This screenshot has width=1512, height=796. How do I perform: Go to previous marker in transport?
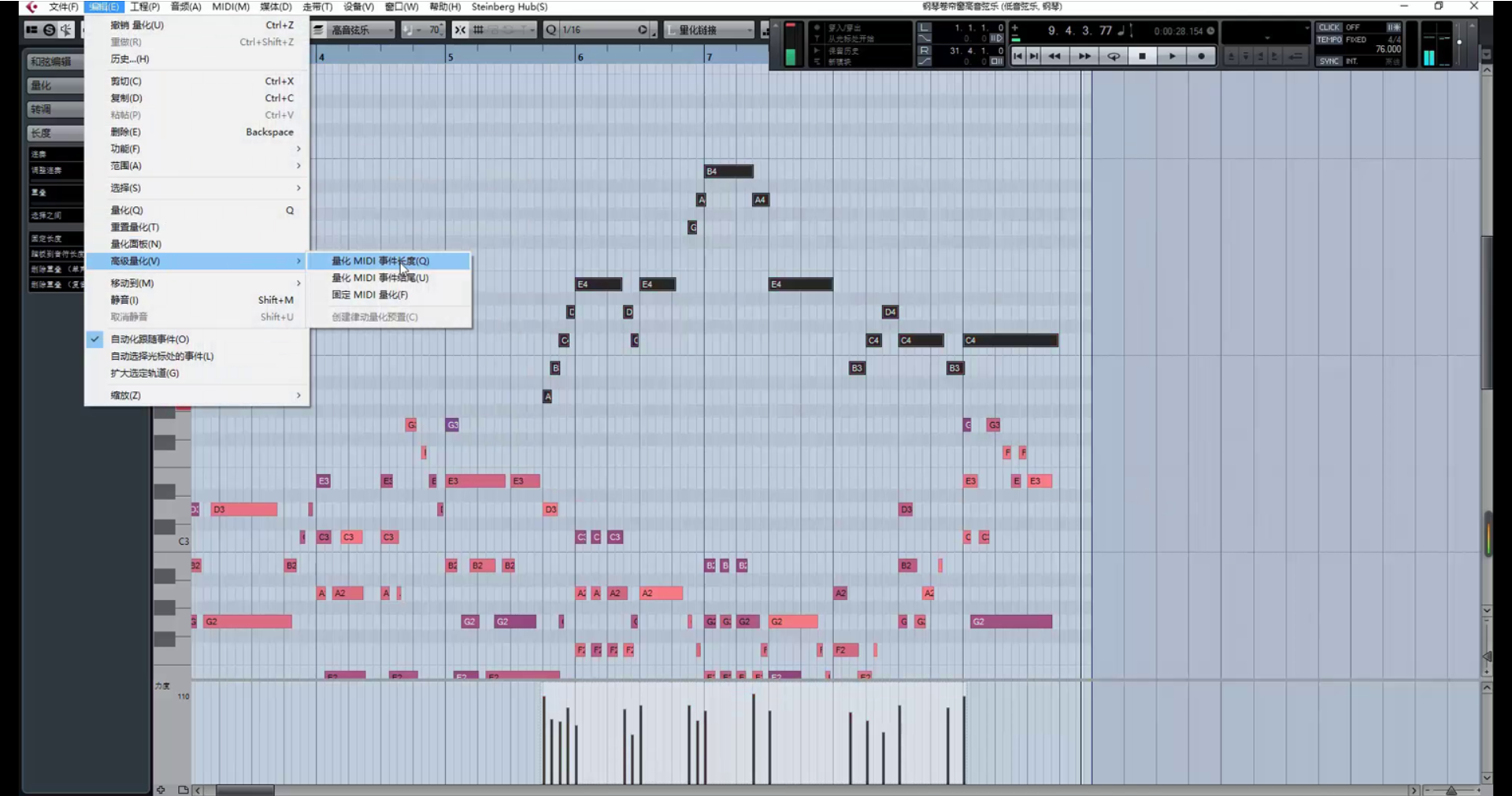(x=1017, y=56)
